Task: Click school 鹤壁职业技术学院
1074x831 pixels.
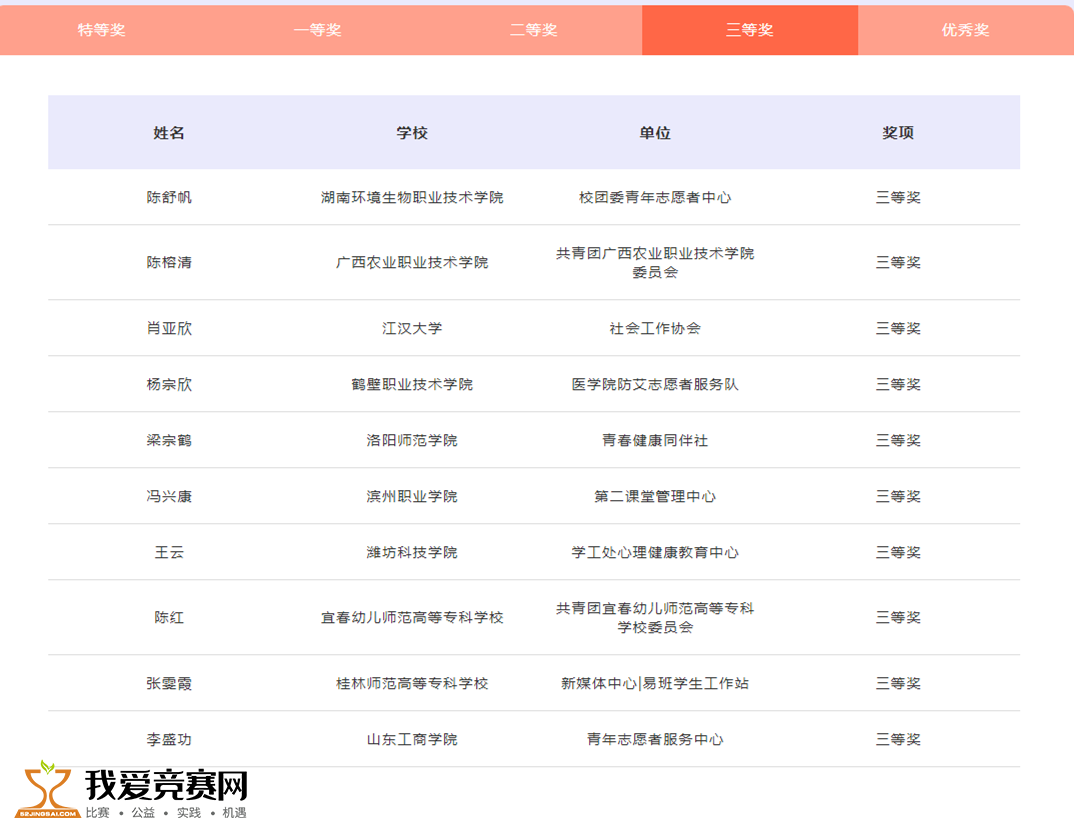Action: click(x=412, y=384)
